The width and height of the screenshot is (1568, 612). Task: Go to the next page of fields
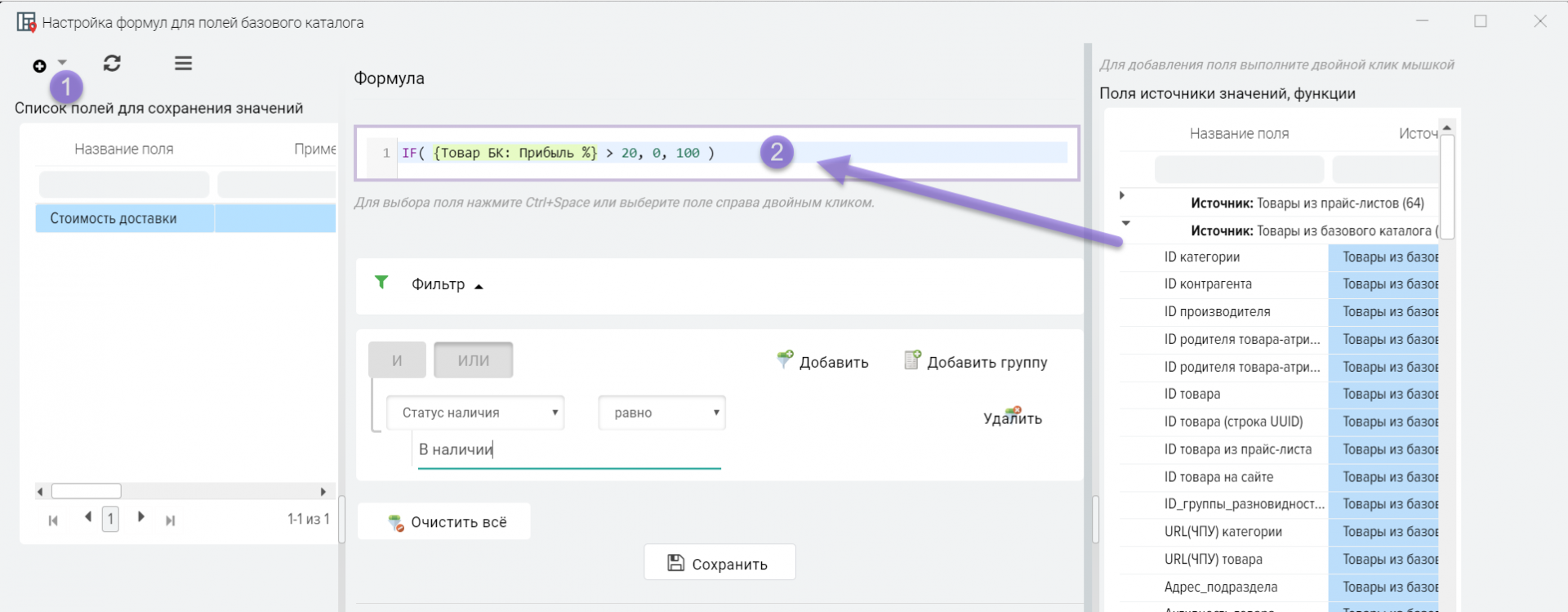coord(140,517)
